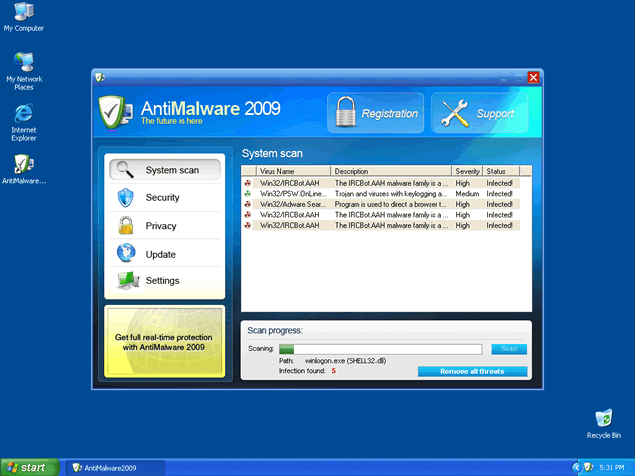
Task: Sort results by Virus Name column
Action: point(293,172)
